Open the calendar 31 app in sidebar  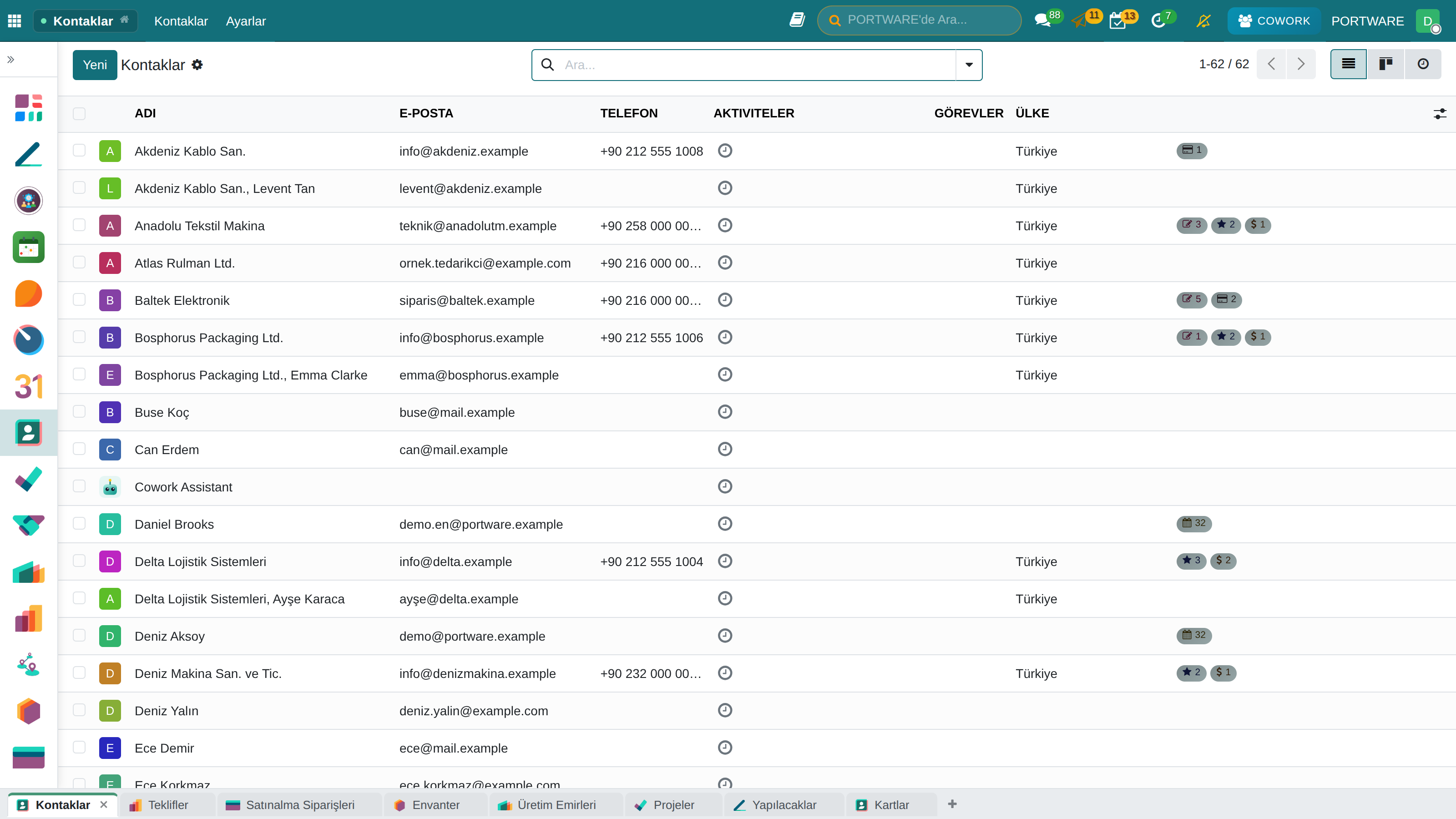(x=28, y=387)
